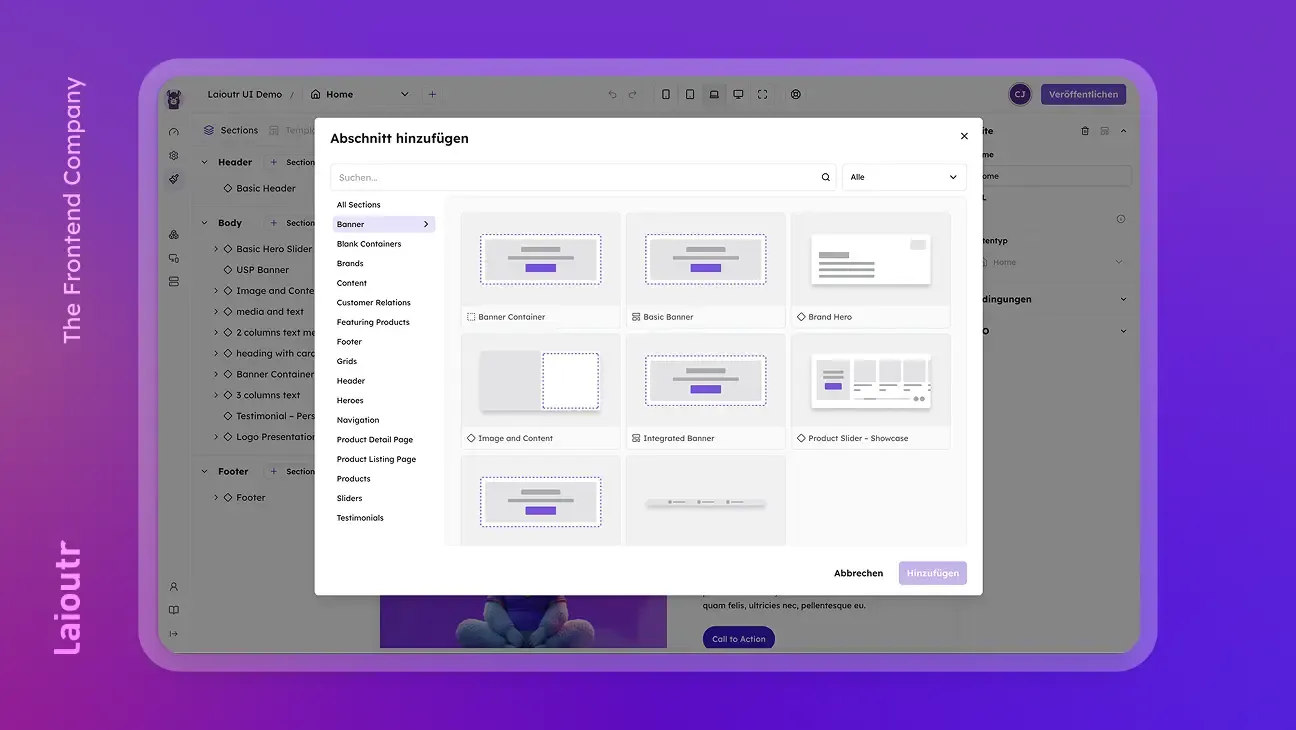Collapse the Body section group
Viewport: 1296px width, 730px height.
[x=205, y=223]
